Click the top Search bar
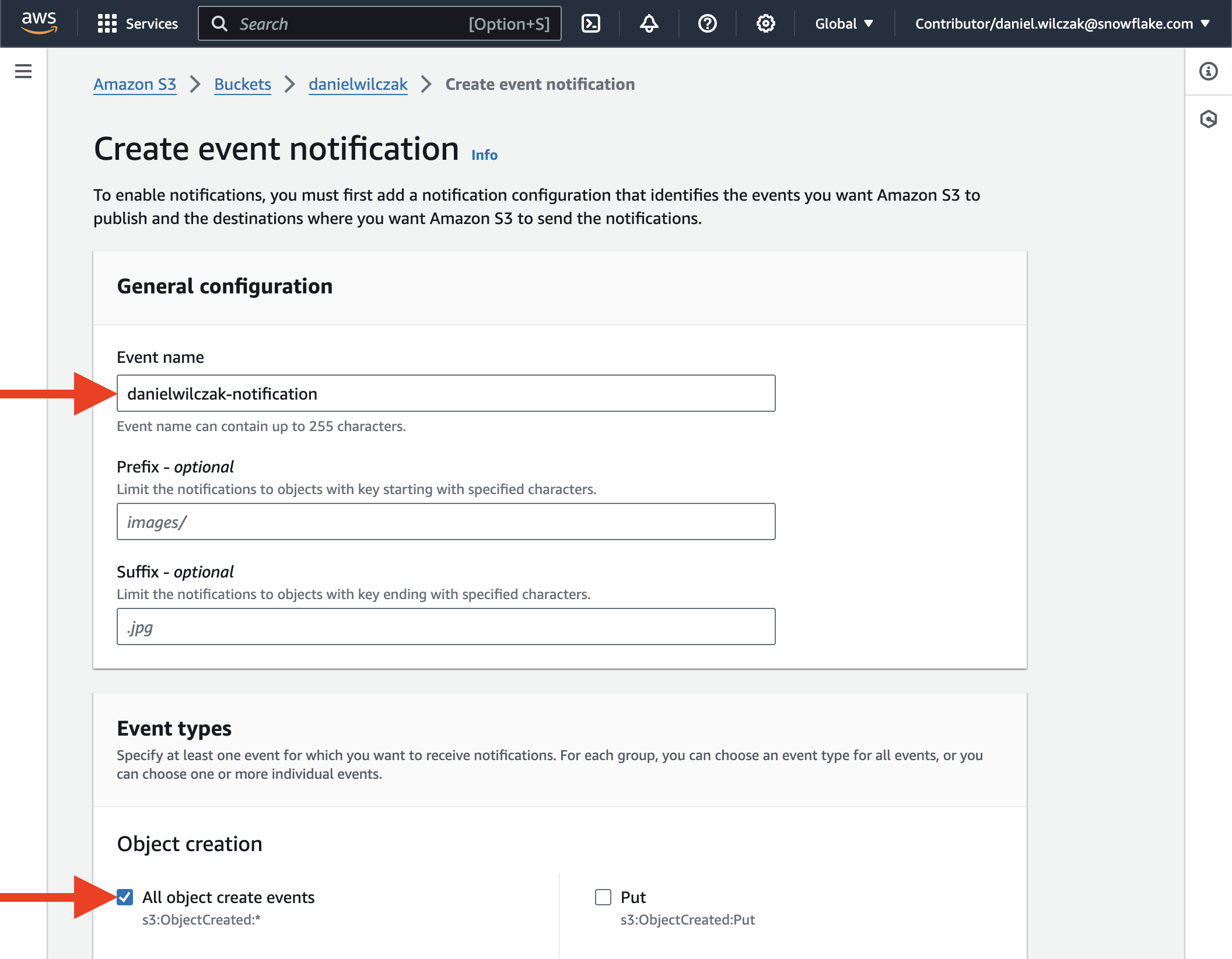This screenshot has width=1232, height=959. point(379,23)
